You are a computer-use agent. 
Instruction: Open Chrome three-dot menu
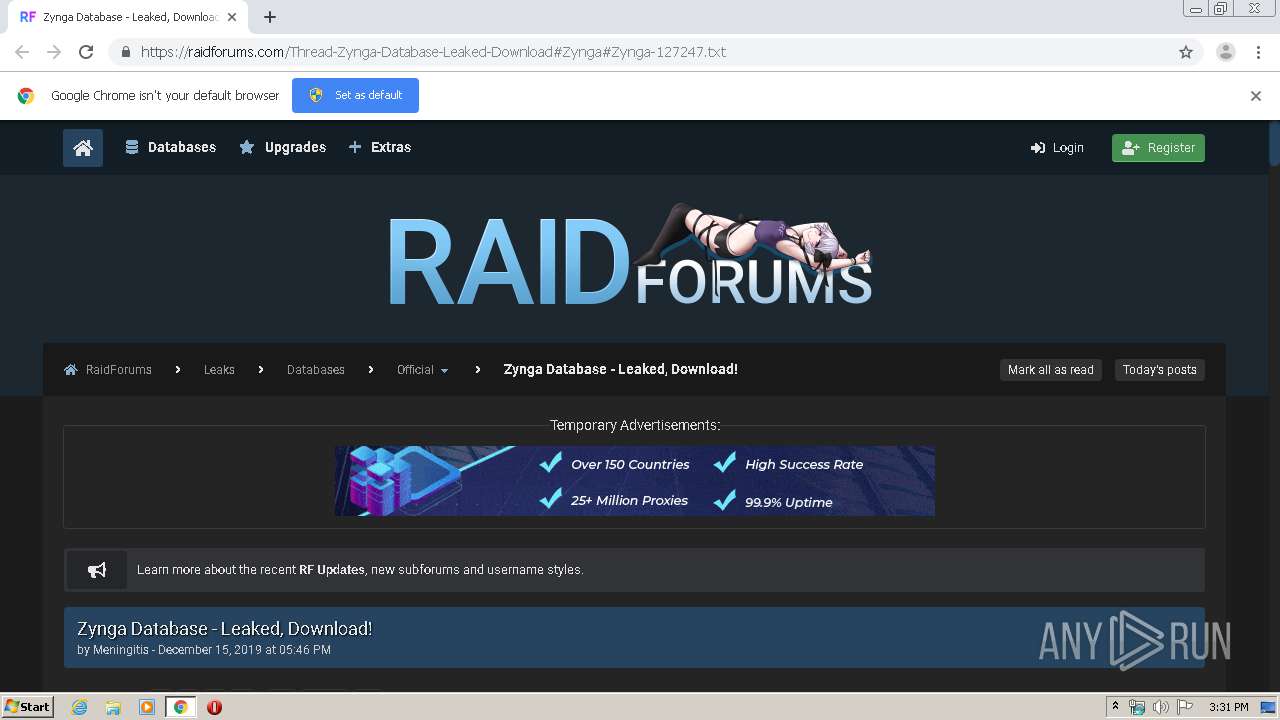click(1259, 52)
